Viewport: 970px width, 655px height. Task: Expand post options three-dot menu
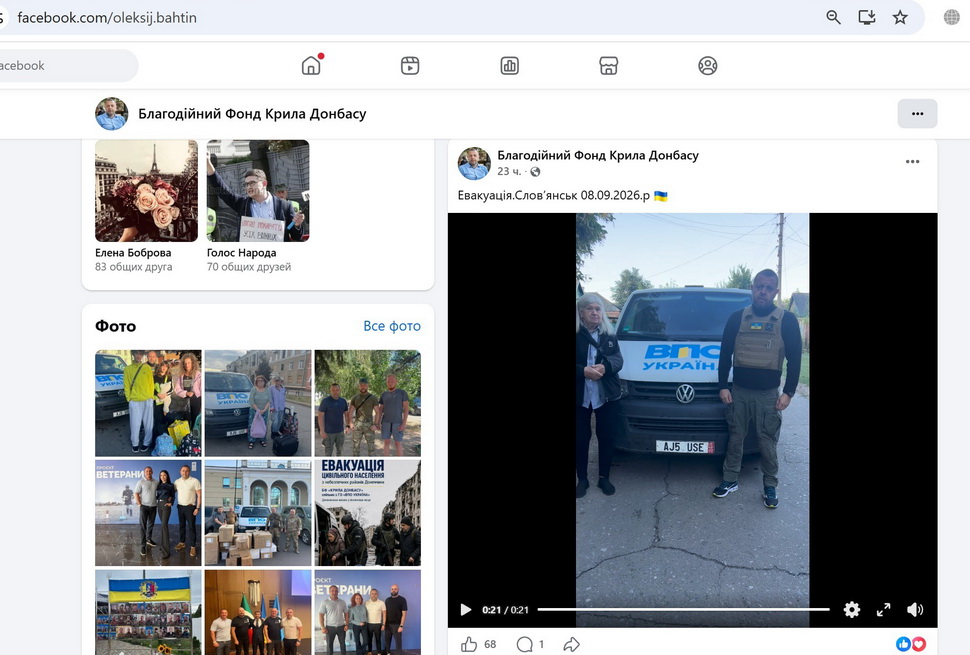click(912, 161)
